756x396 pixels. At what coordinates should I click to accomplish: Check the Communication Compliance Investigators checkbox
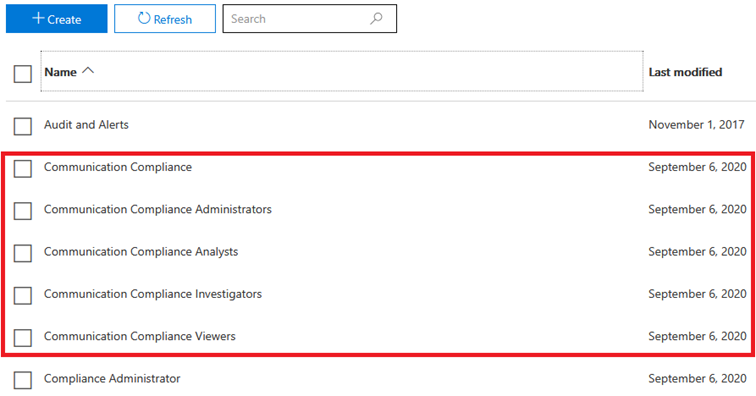23,296
